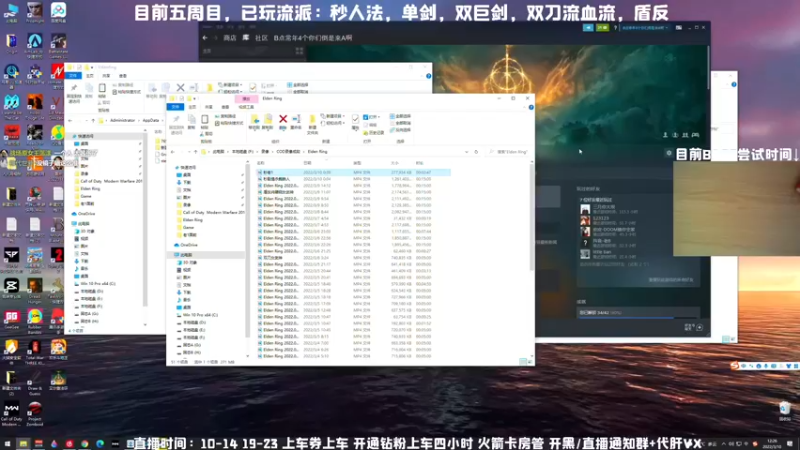The image size is (800, 450).
Task: Click the Up arrow in Elden Ring explorer
Action: coord(195,152)
